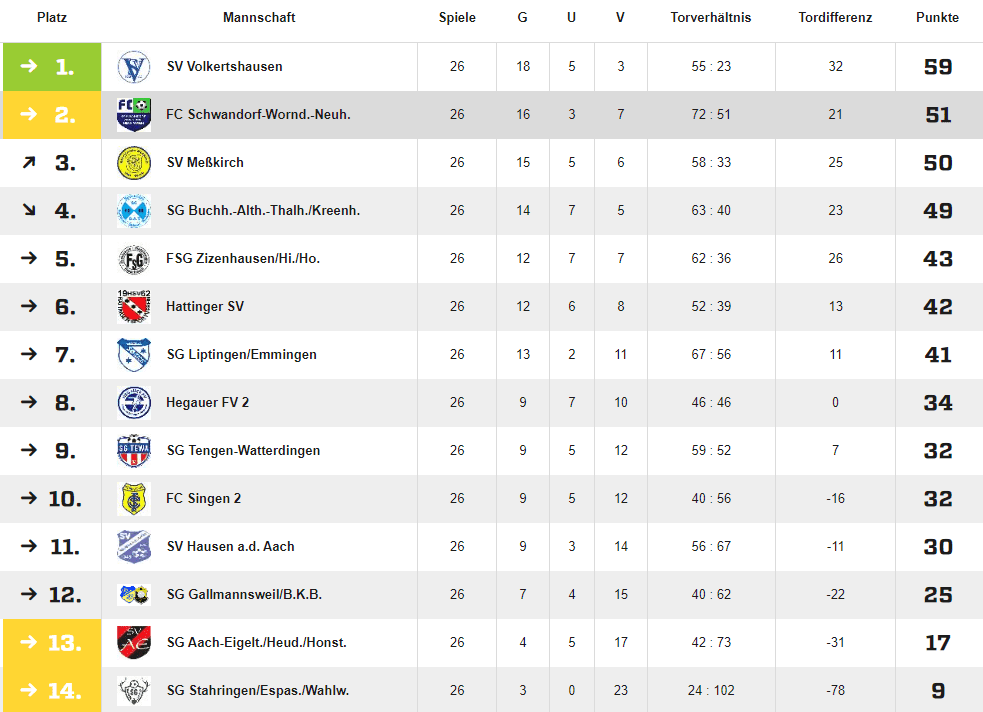Click the Hattinger SV red crest

click(x=134, y=306)
